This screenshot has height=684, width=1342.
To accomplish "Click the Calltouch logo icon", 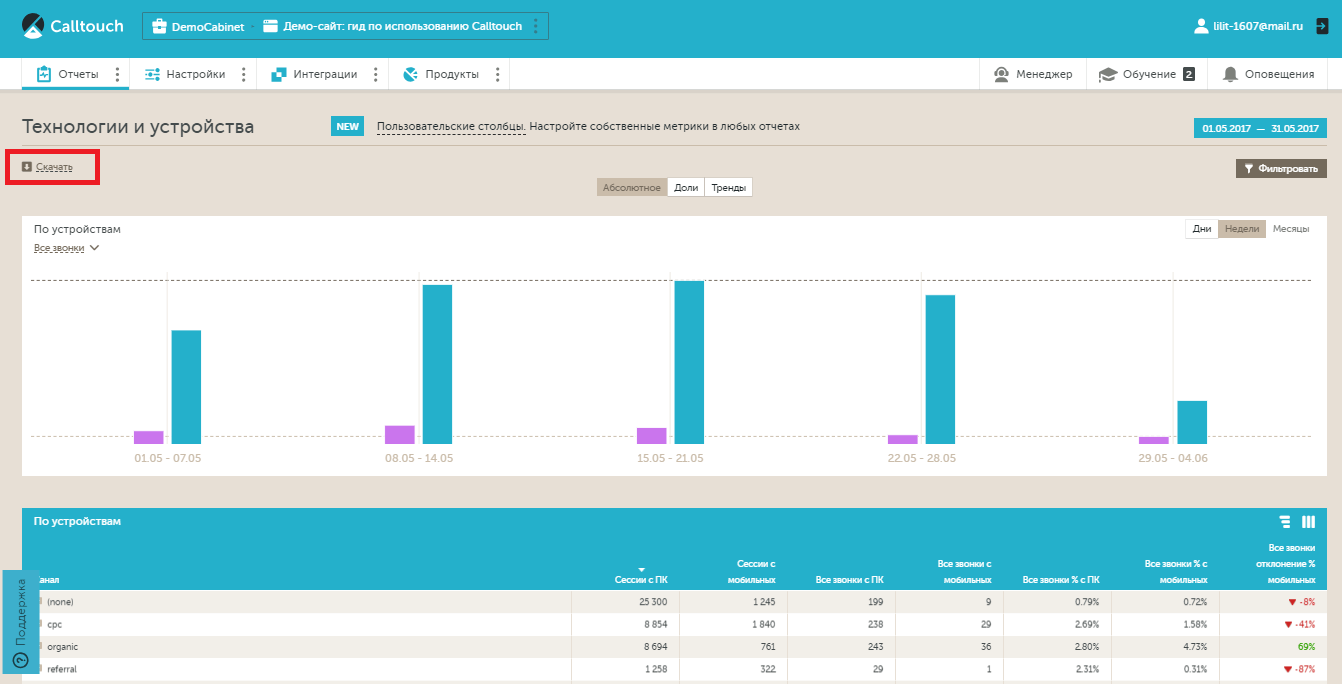I will pyautogui.click(x=33, y=26).
